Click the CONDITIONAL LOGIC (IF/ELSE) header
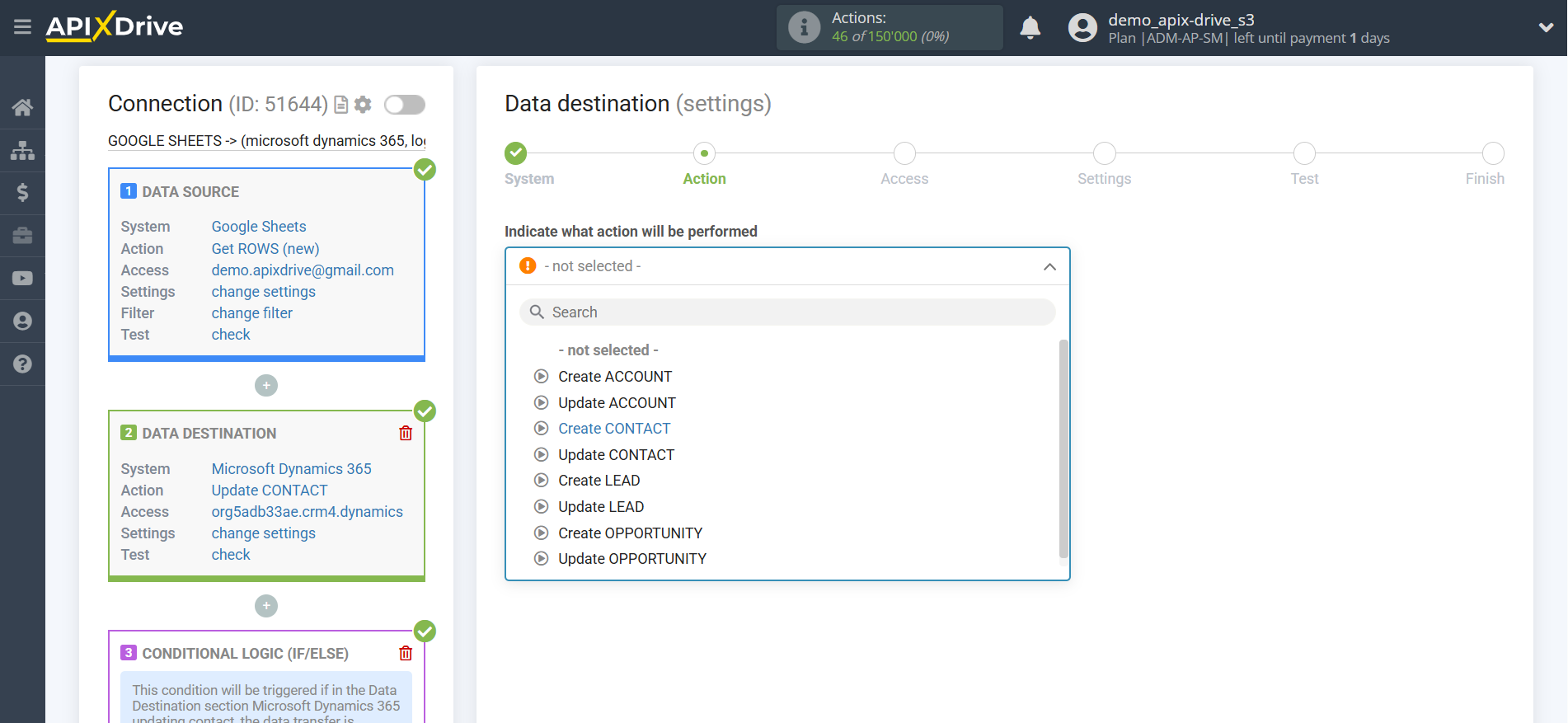The image size is (1568, 723). [245, 654]
